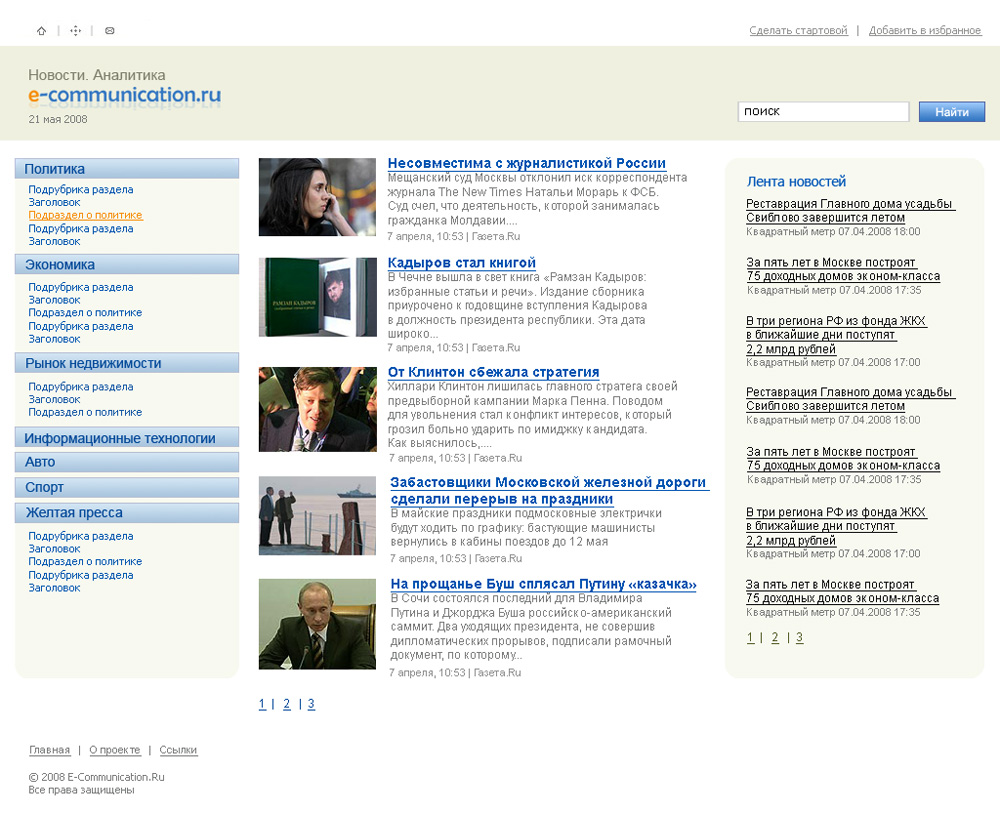Screen dimensions: 1000x813
Task: Click the woman on phone thumbnail
Action: click(x=318, y=197)
